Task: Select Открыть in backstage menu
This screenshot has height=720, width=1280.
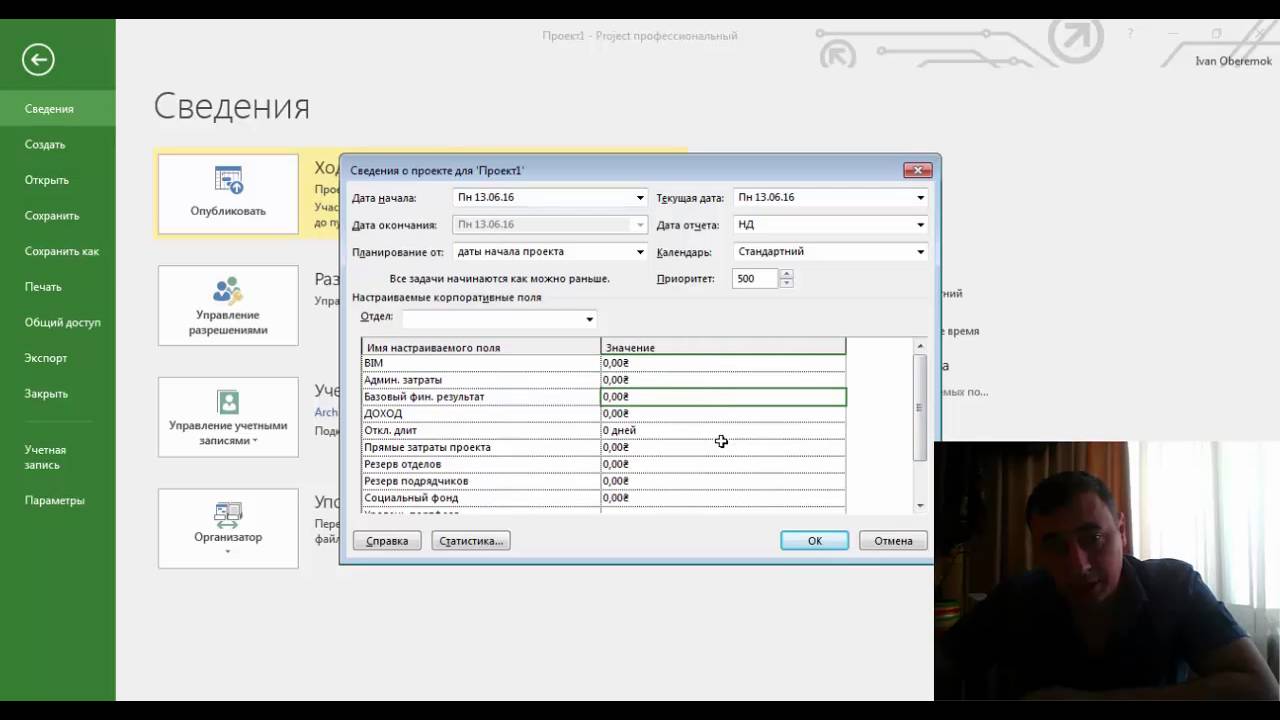Action: pyautogui.click(x=58, y=180)
